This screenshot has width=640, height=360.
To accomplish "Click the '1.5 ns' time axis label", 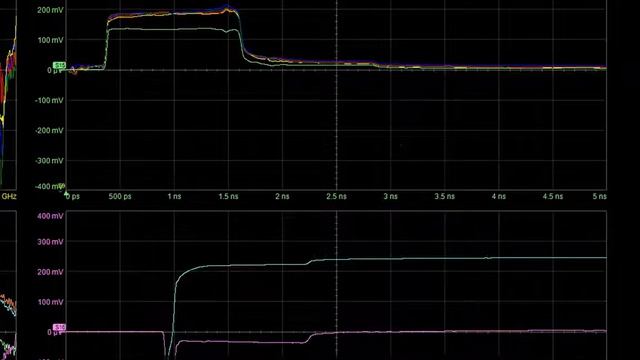I will click(x=228, y=196).
